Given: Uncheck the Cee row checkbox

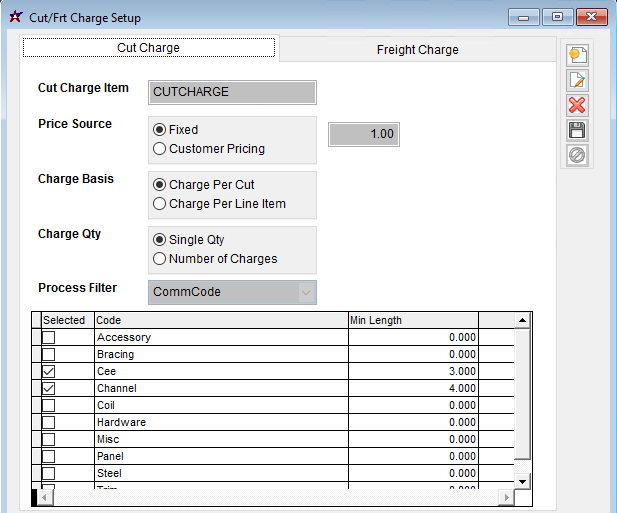Looking at the screenshot, I should point(49,371).
